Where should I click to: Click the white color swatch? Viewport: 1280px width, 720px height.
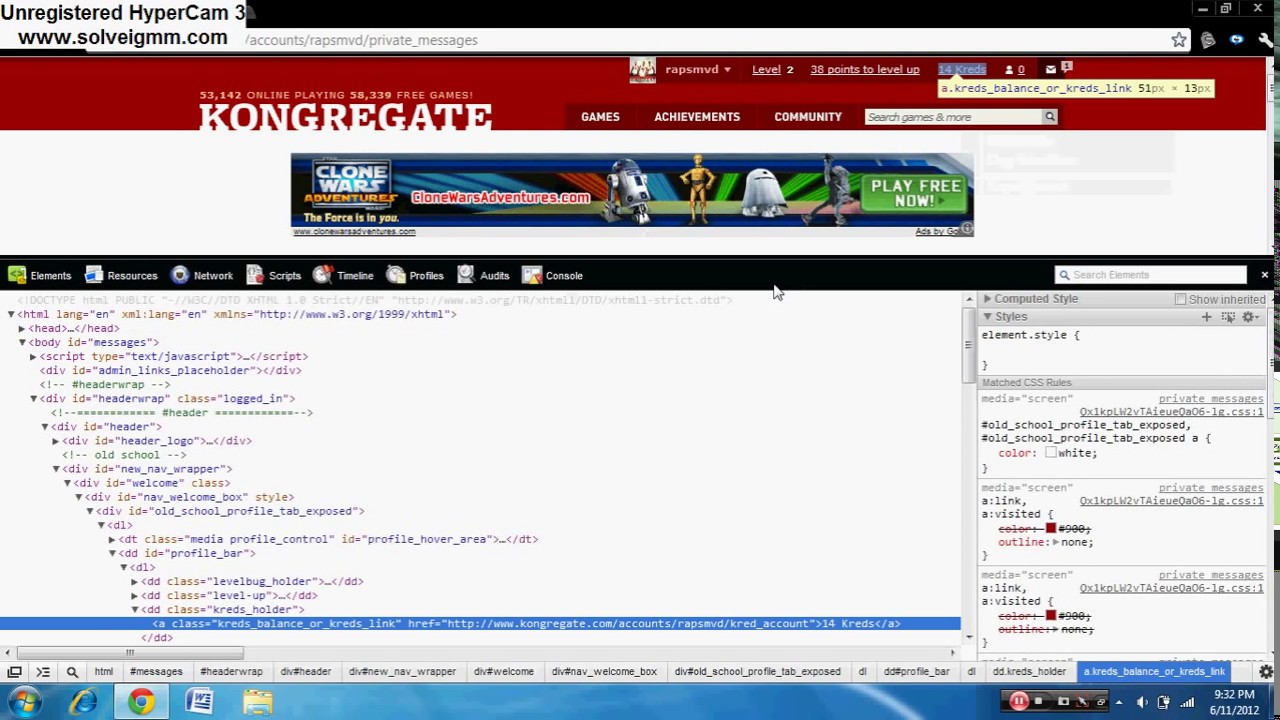(1050, 453)
